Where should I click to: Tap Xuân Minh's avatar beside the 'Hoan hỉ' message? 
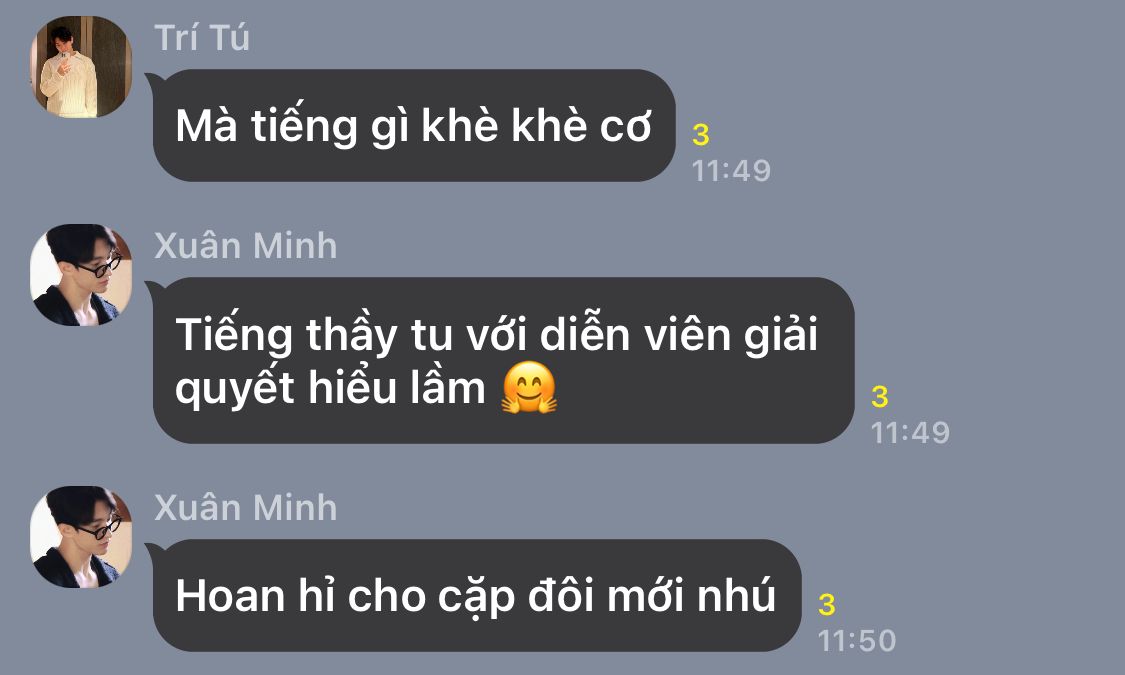point(81,537)
